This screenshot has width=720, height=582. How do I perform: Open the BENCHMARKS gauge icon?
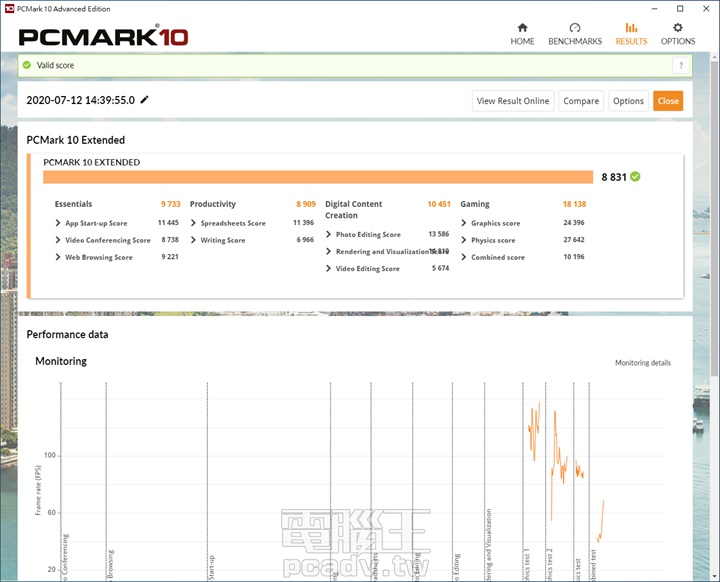pos(575,29)
